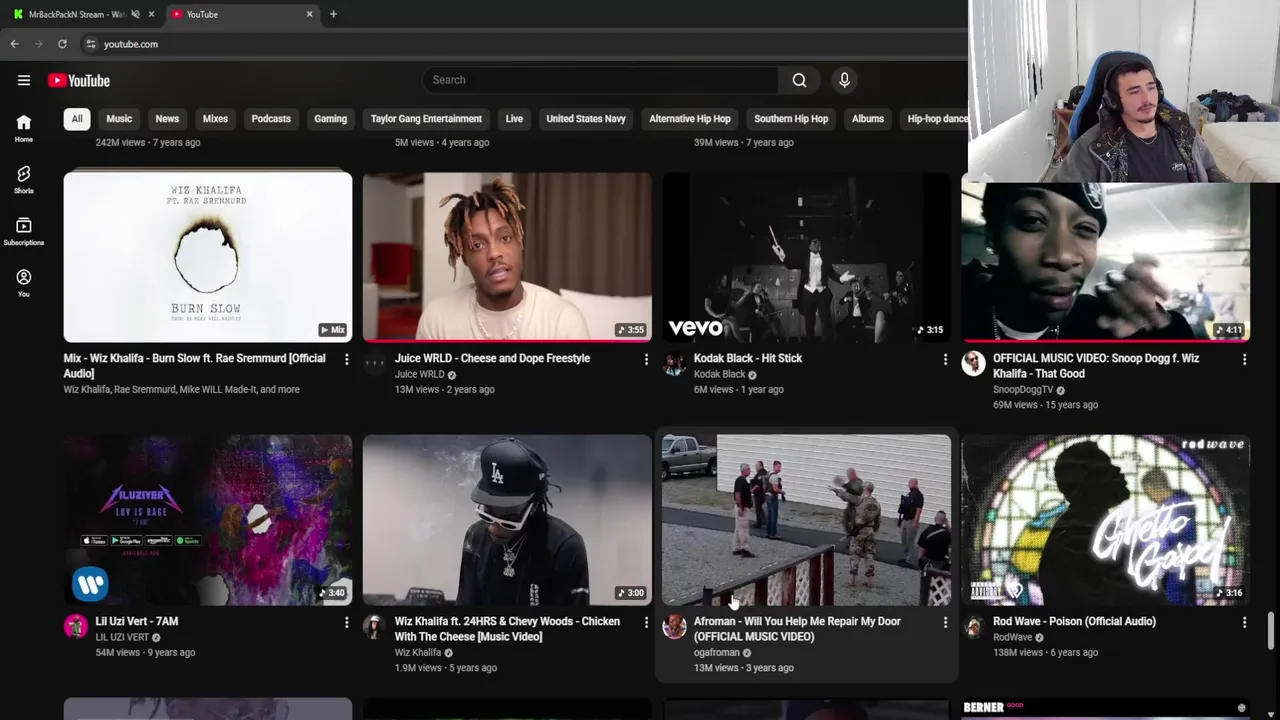Open RodWave channel name link
Image resolution: width=1280 pixels, height=720 pixels.
(x=1012, y=637)
